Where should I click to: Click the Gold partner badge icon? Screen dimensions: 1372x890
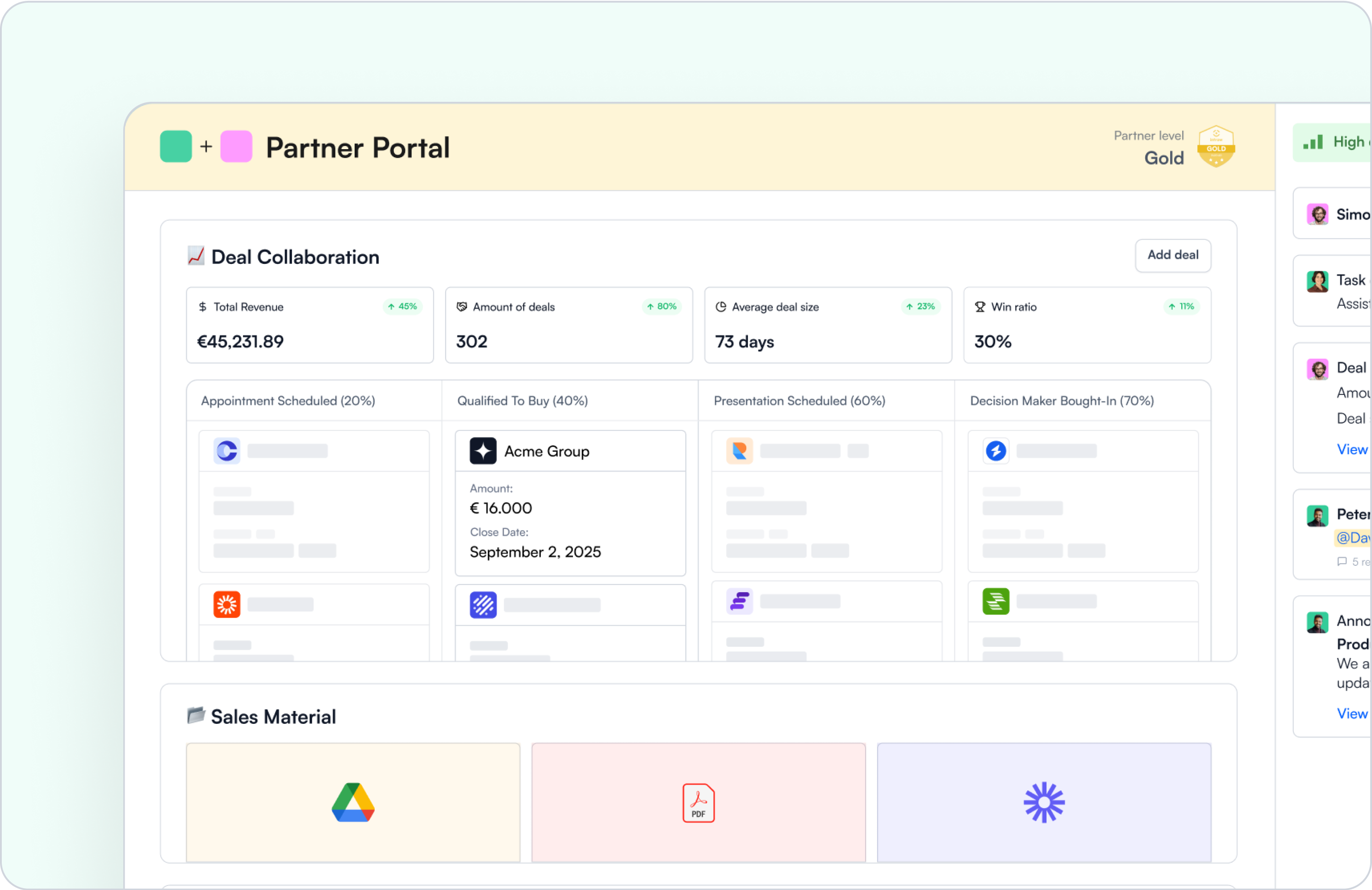coord(1216,146)
